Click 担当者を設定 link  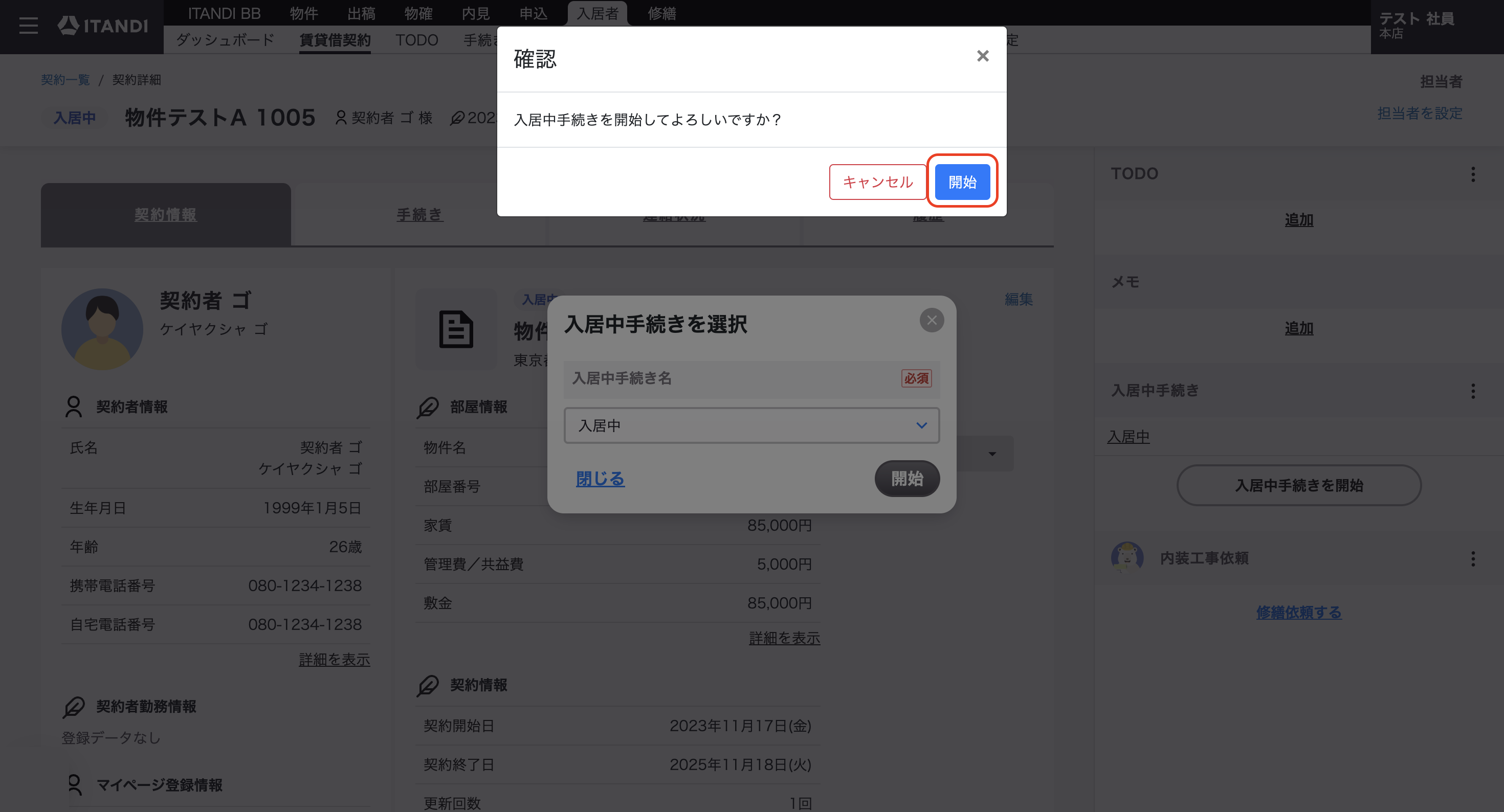[x=1420, y=112]
